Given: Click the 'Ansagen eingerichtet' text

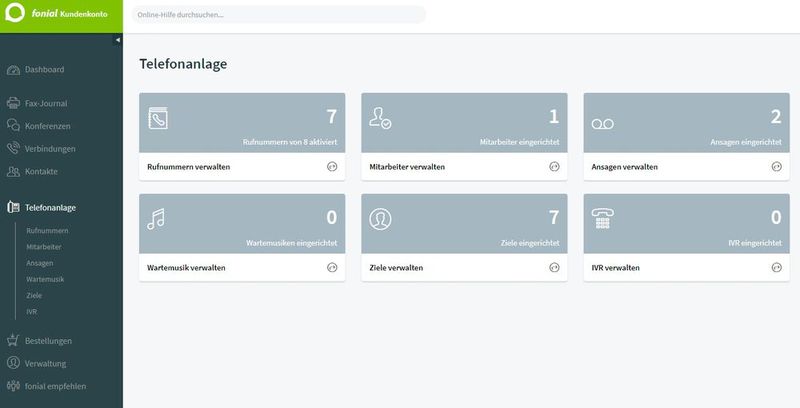Looking at the screenshot, I should coord(746,142).
